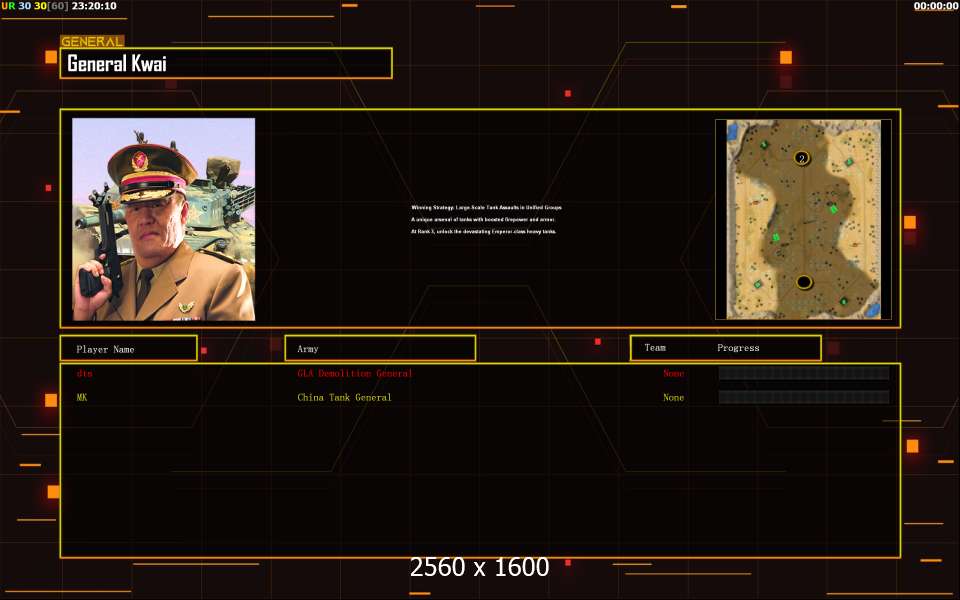Click the 00:00:00 timer readout
This screenshot has width=960, height=600.
point(936,6)
